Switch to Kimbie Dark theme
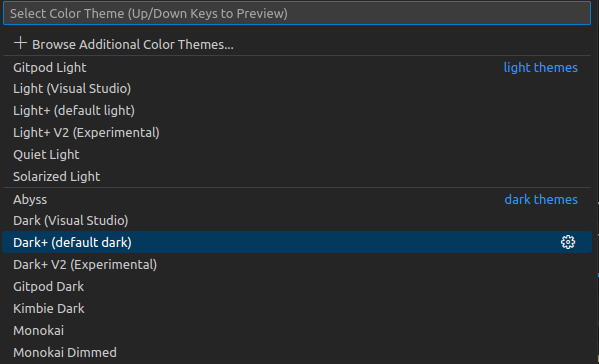The width and height of the screenshot is (599, 364). pos(297,309)
